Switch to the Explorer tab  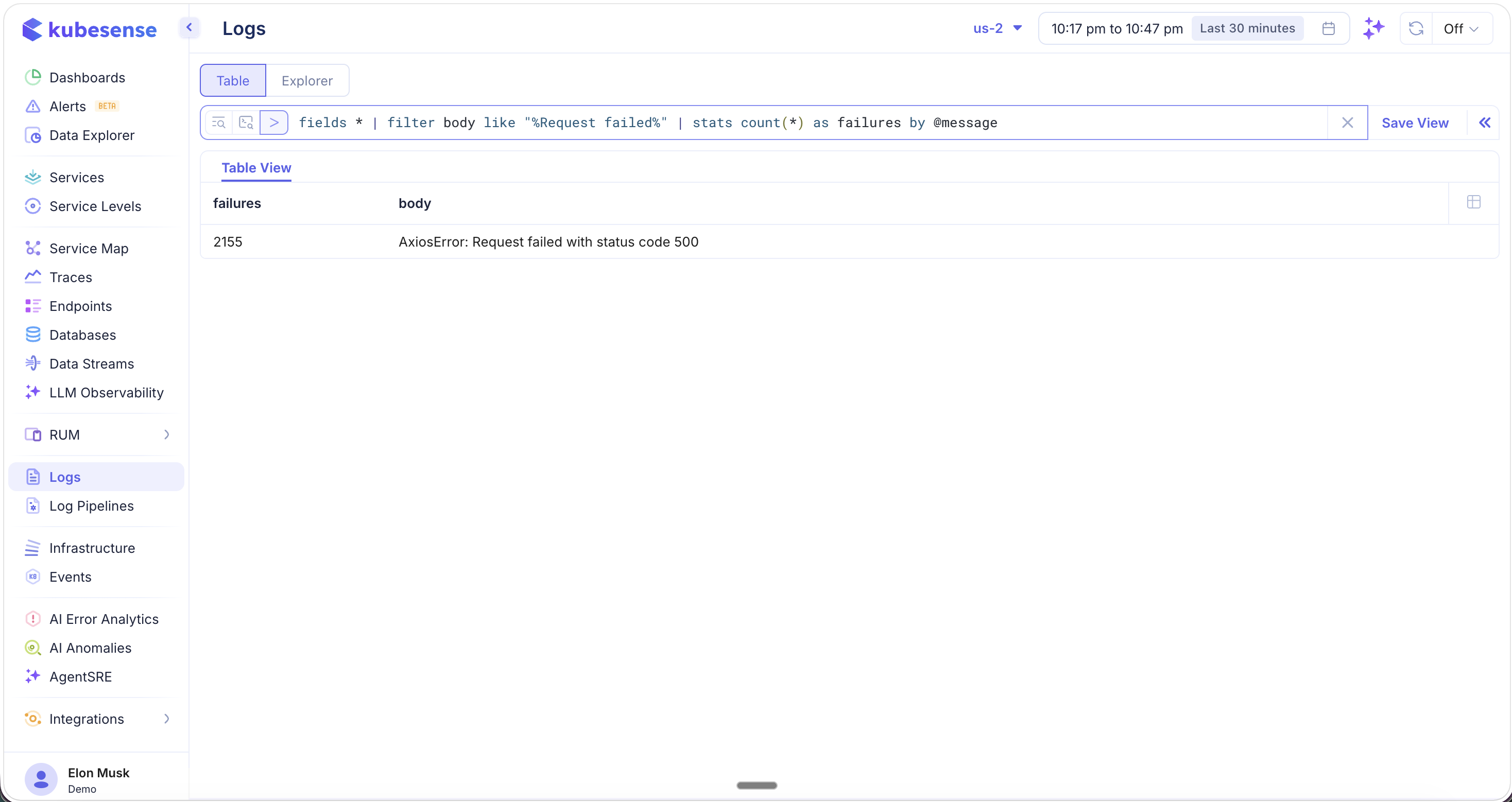tap(307, 80)
